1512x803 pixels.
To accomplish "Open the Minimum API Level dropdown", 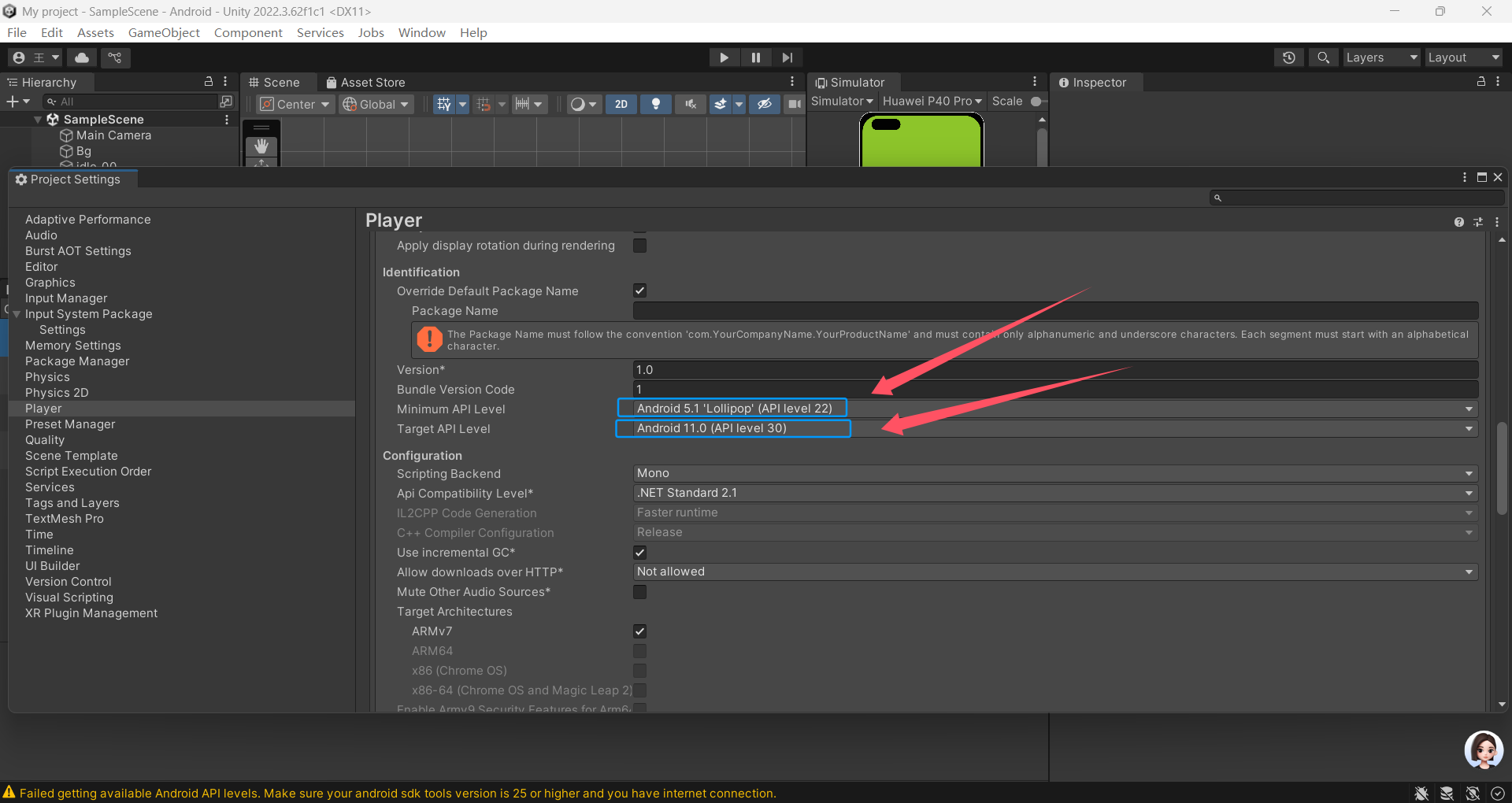I will coord(1055,409).
